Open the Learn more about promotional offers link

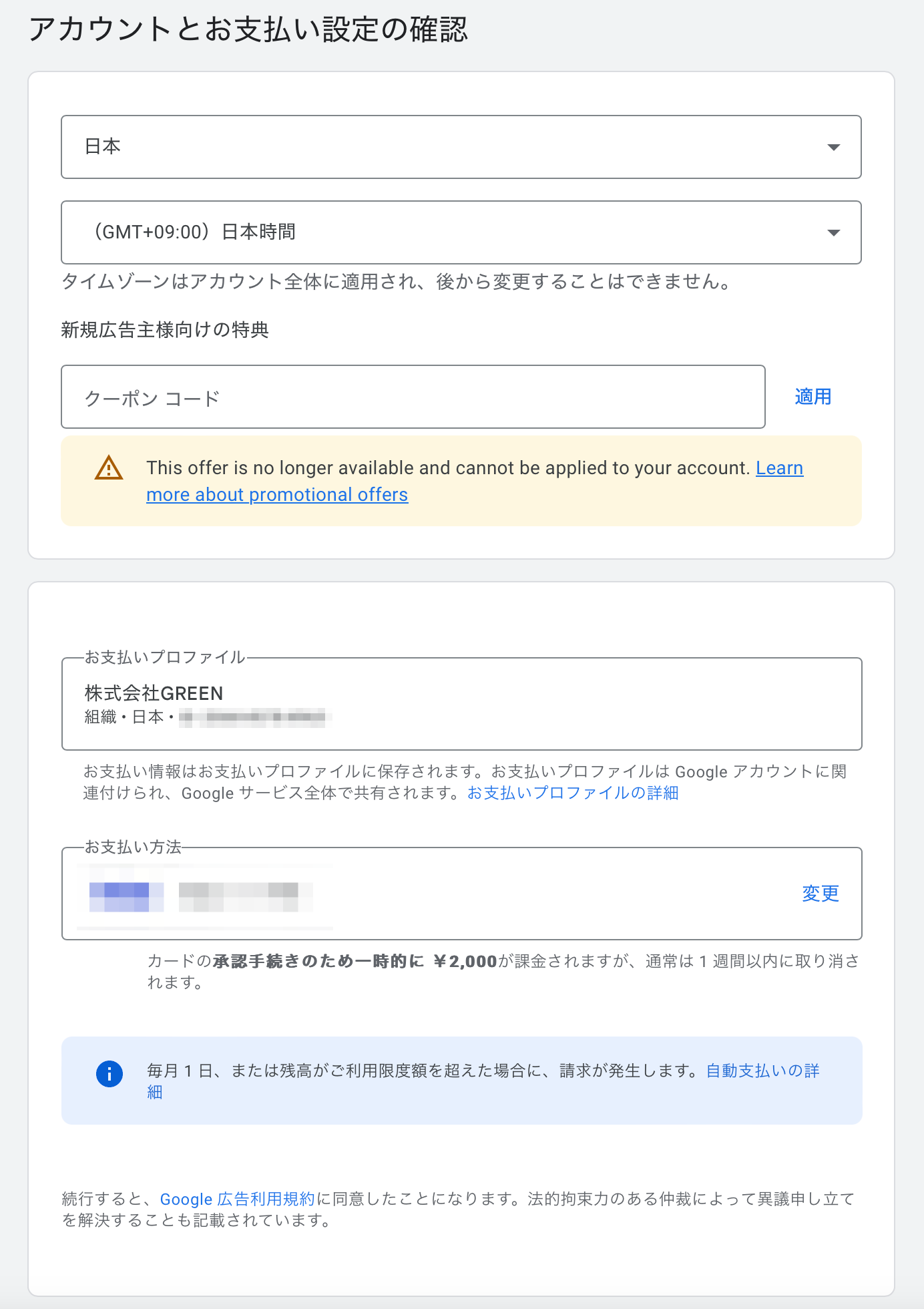(277, 495)
